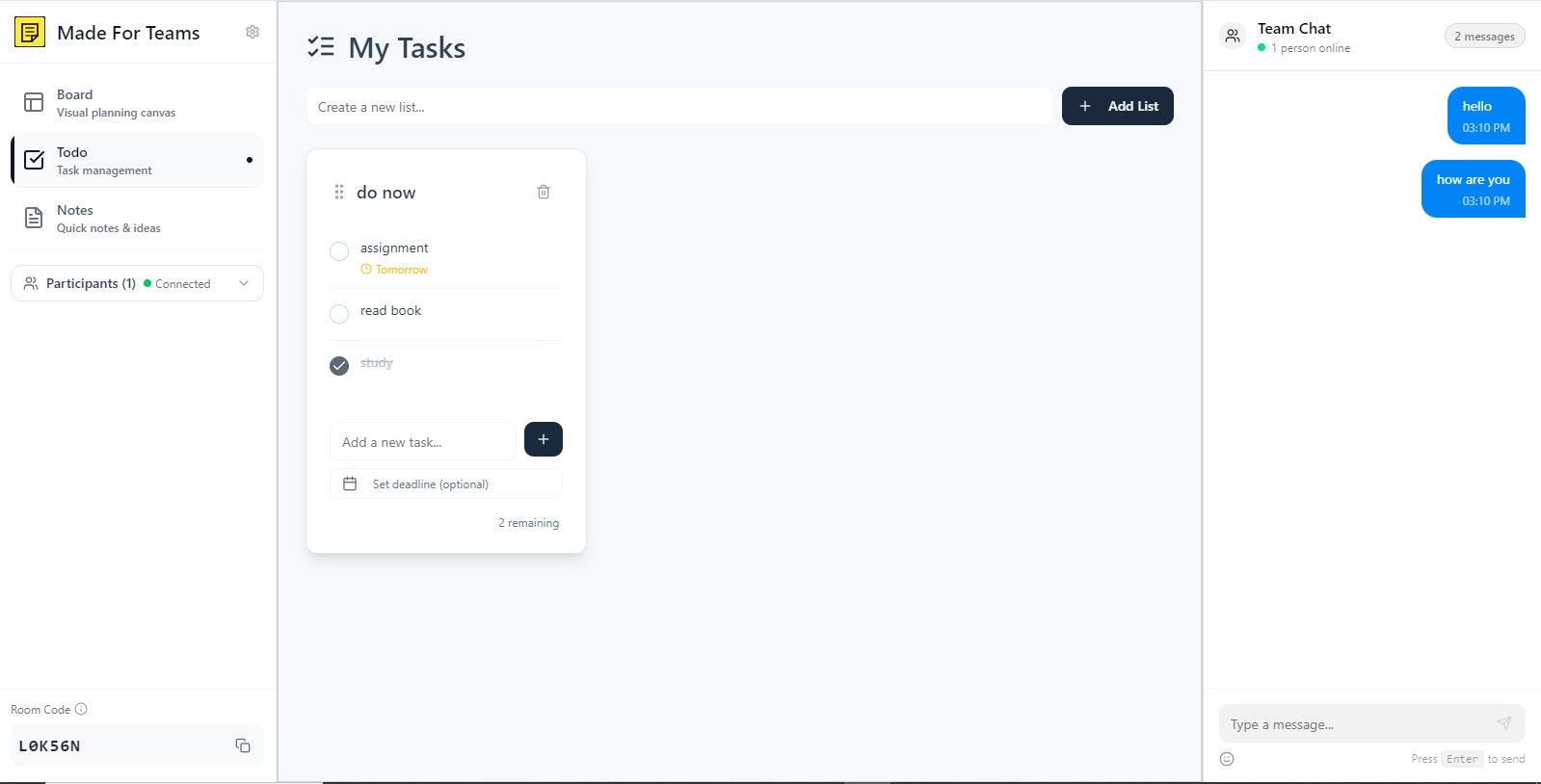
Task: Open the Board visual planning canvas
Action: (137, 102)
